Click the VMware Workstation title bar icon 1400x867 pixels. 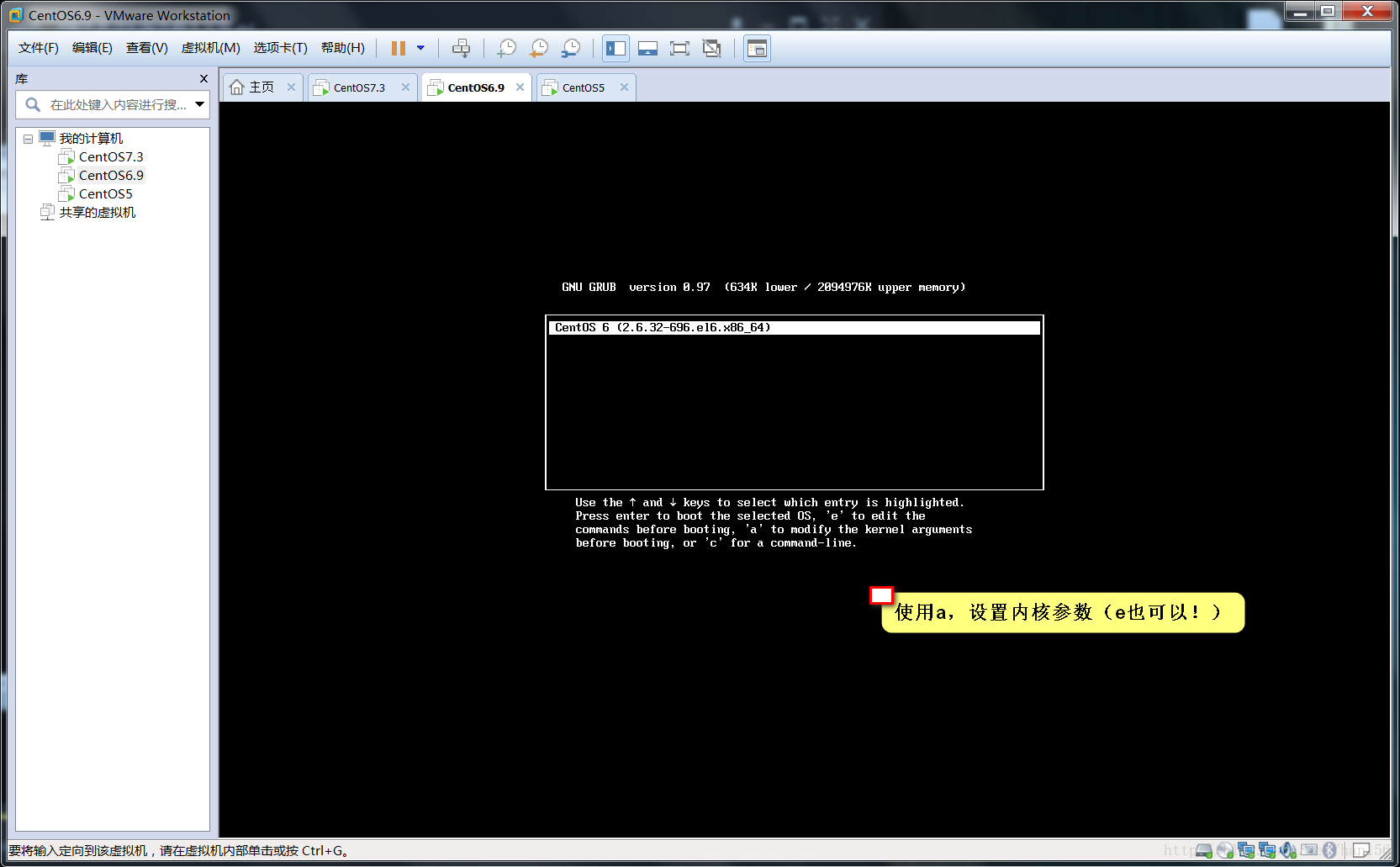click(16, 15)
